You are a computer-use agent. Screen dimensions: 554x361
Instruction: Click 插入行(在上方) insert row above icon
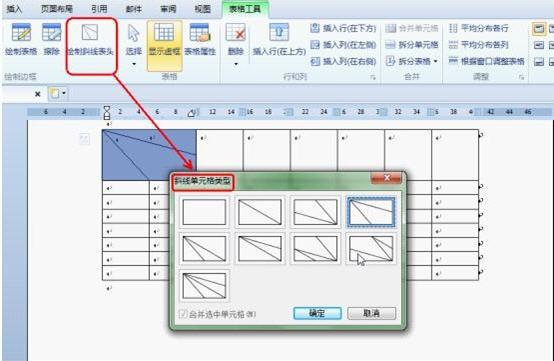pyautogui.click(x=279, y=32)
